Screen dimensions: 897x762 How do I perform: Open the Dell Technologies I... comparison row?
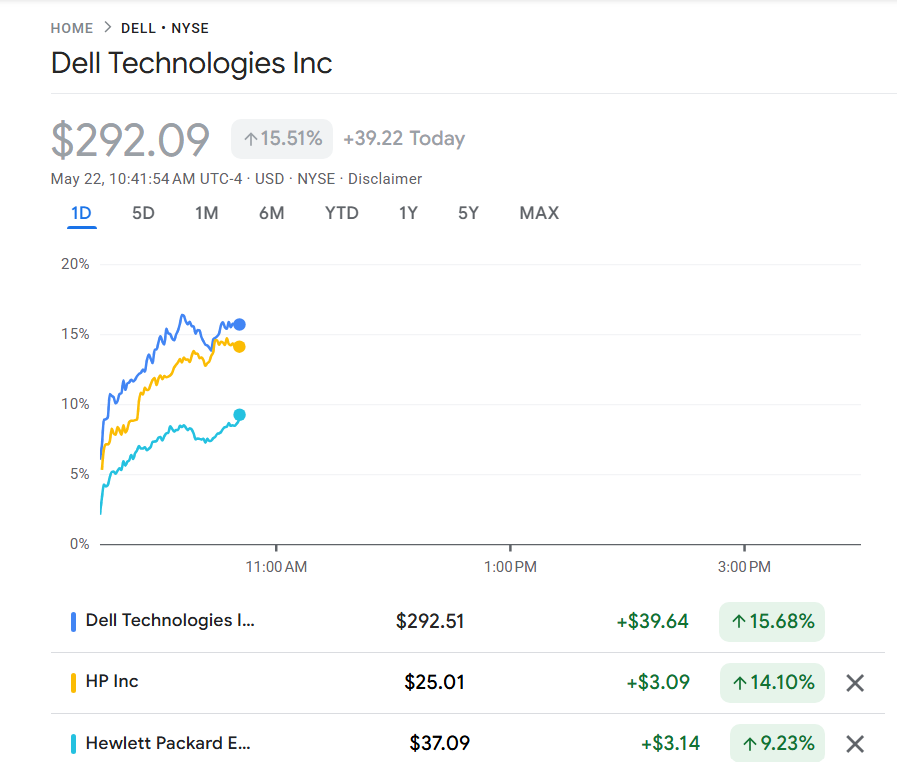(467, 622)
